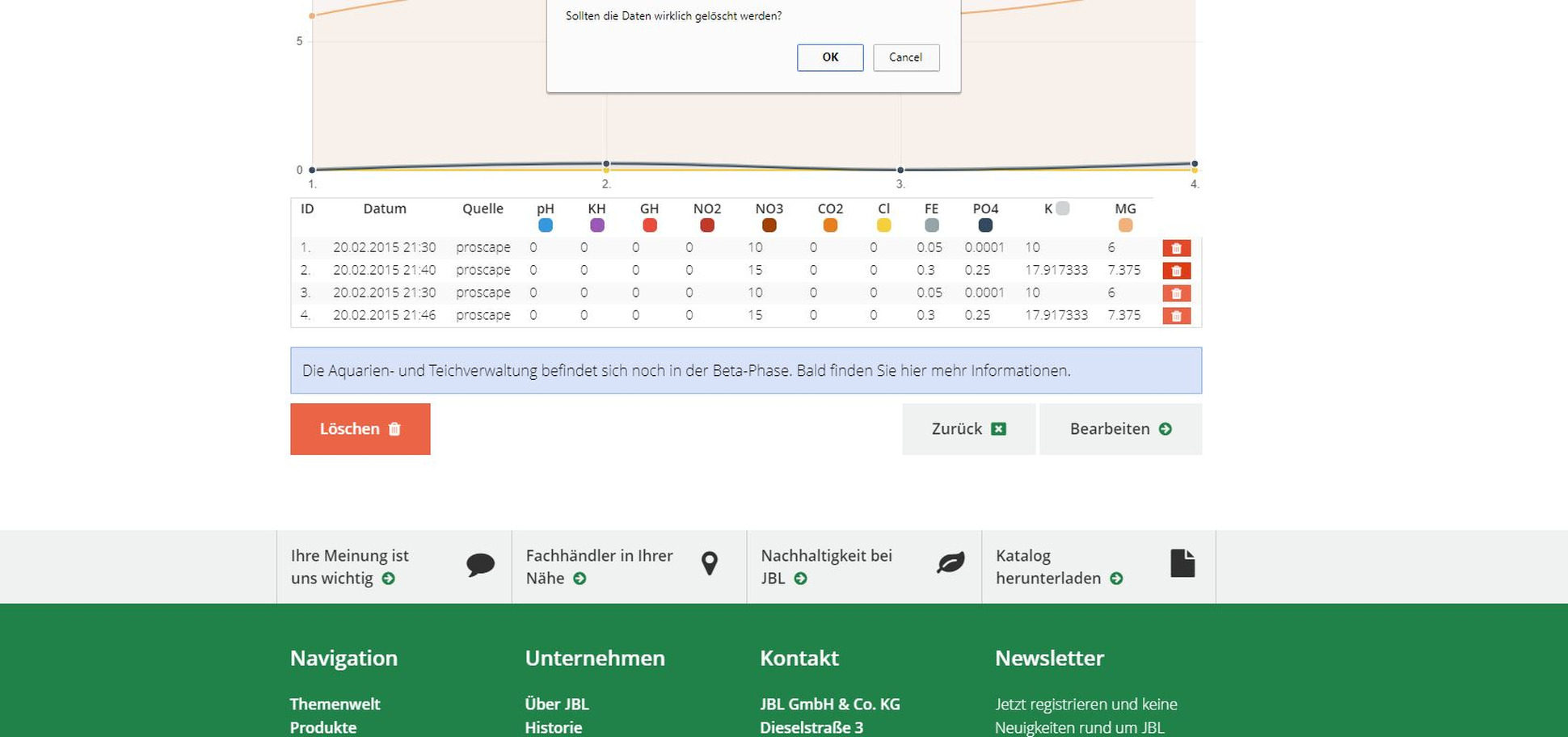Viewport: 1568px width, 737px height.
Task: Click the map pin dealer icon
Action: click(709, 563)
